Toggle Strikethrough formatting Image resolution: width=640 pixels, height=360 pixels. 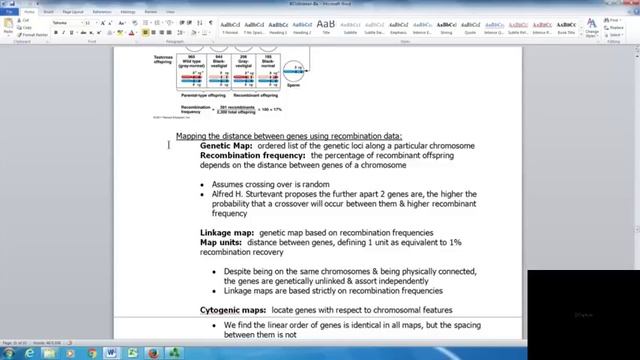tap(83, 33)
